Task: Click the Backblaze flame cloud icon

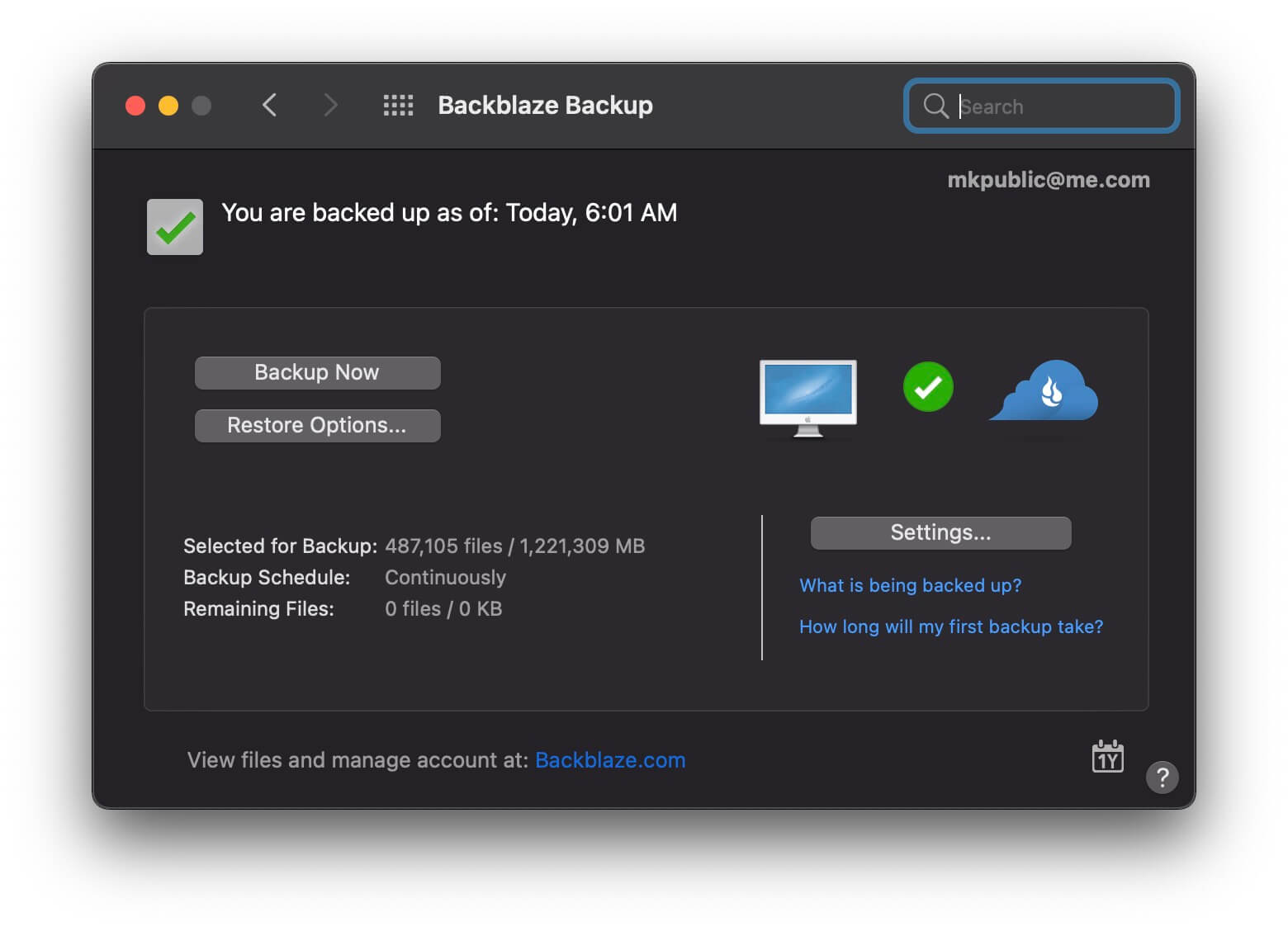Action: click(1044, 390)
